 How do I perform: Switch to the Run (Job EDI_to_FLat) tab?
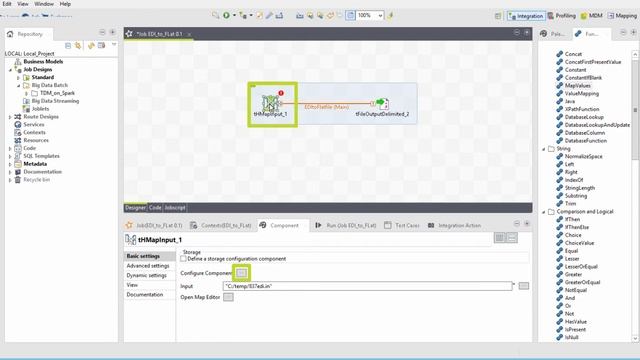[x=346, y=225]
